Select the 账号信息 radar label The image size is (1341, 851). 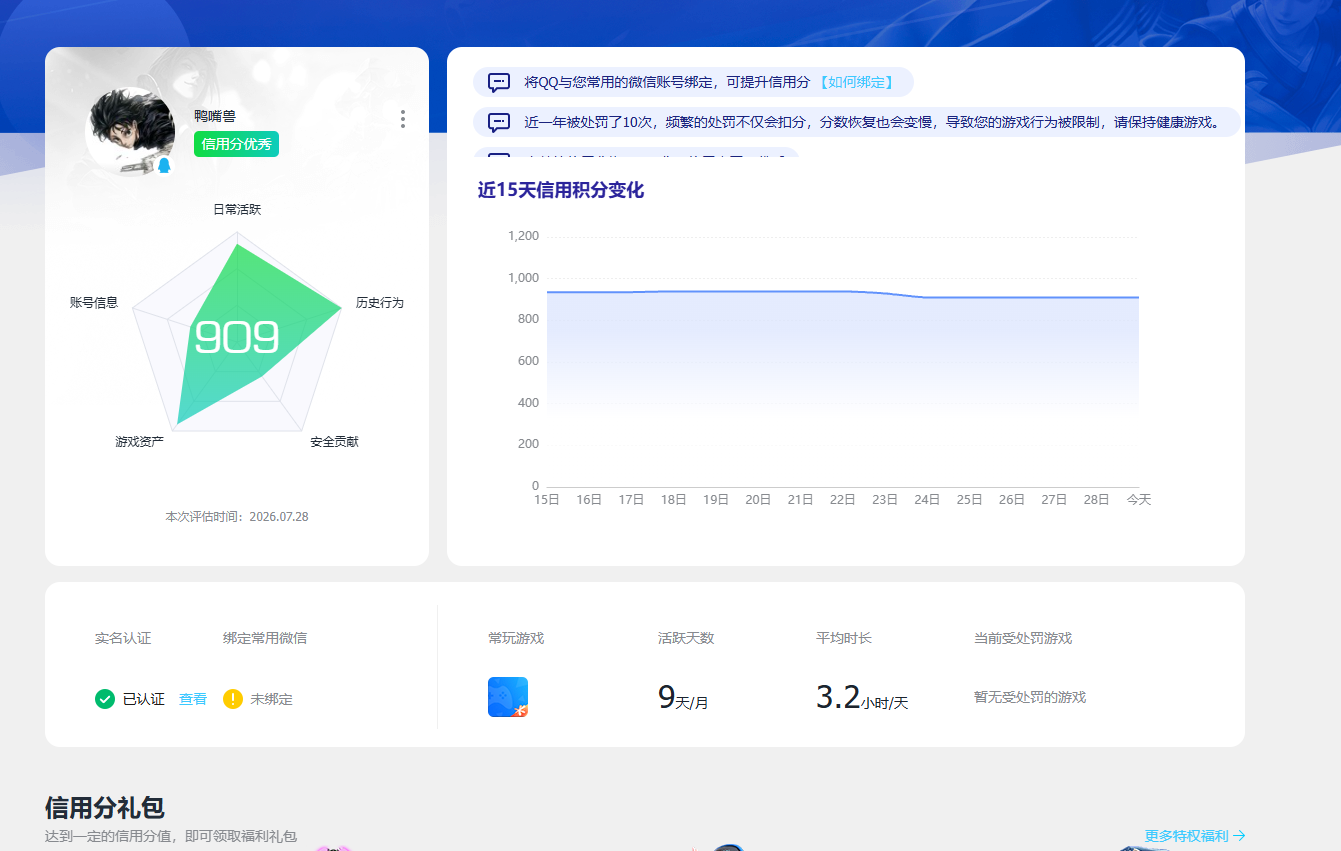(x=94, y=302)
